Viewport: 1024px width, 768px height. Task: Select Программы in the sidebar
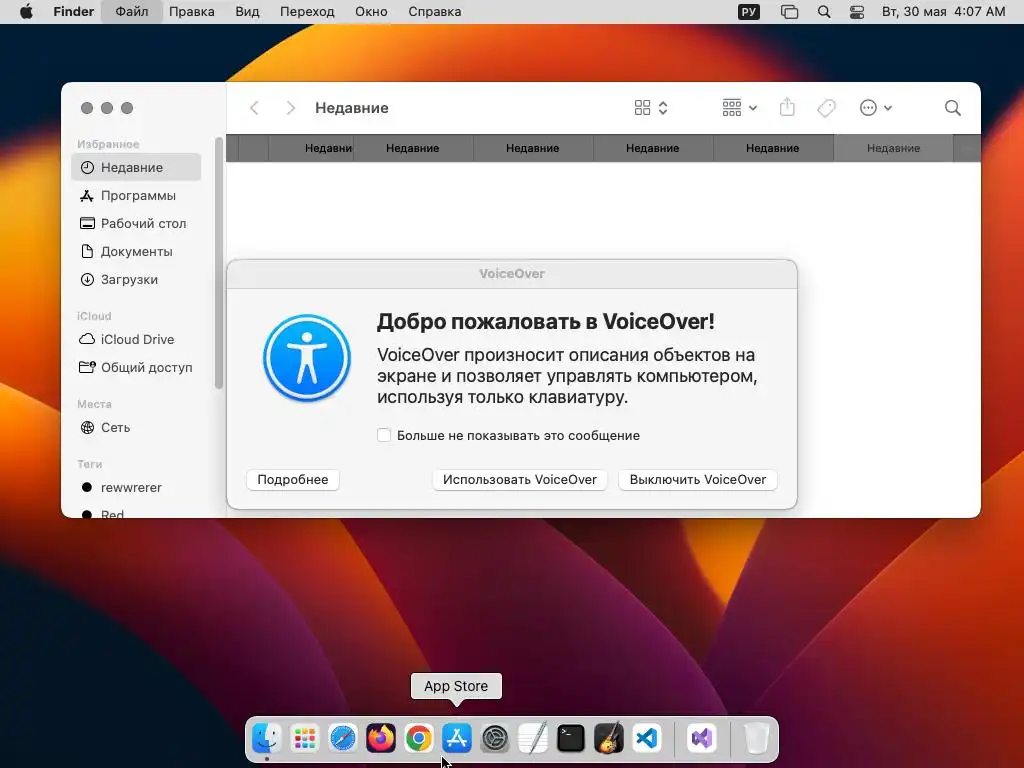[x=136, y=195]
